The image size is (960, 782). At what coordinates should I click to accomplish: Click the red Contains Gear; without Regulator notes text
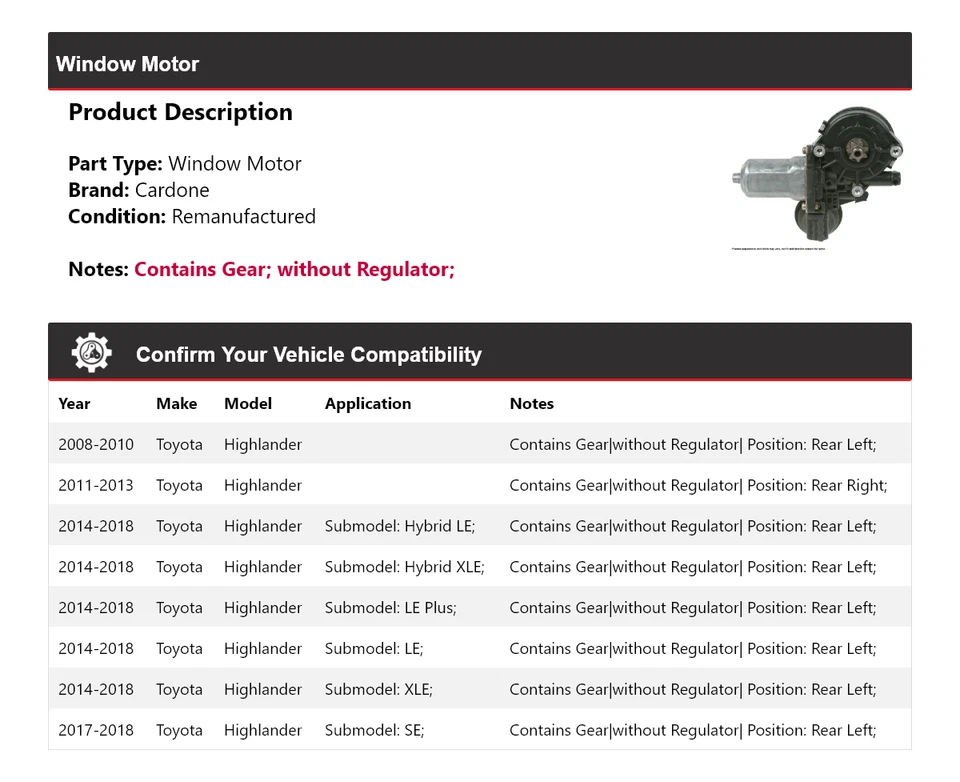coord(294,269)
